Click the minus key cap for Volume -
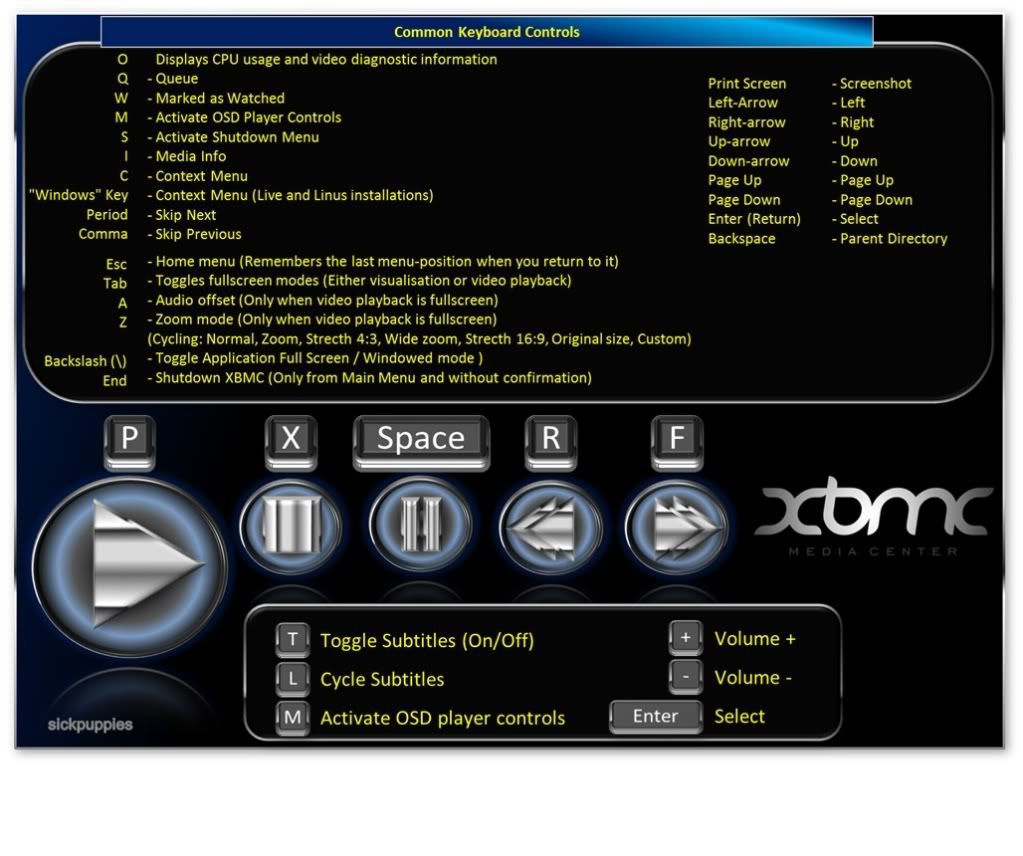 point(686,677)
